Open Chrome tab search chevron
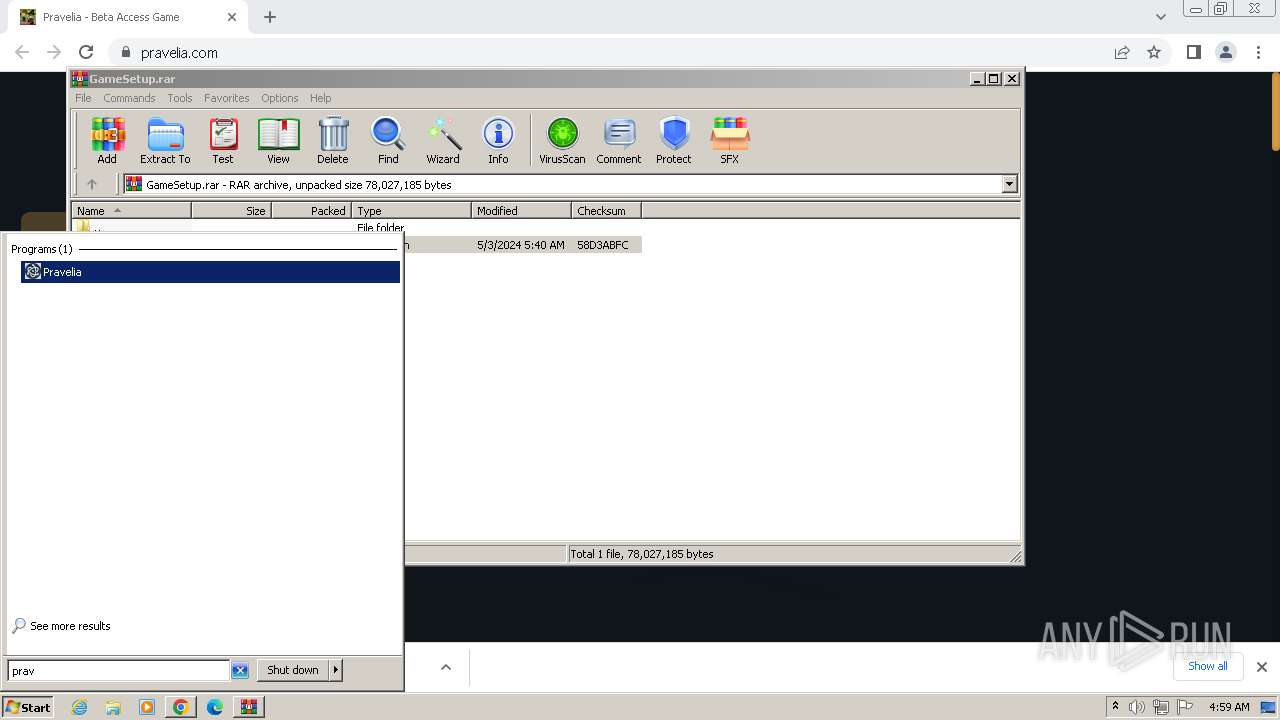The width and height of the screenshot is (1280, 720). (x=1160, y=17)
